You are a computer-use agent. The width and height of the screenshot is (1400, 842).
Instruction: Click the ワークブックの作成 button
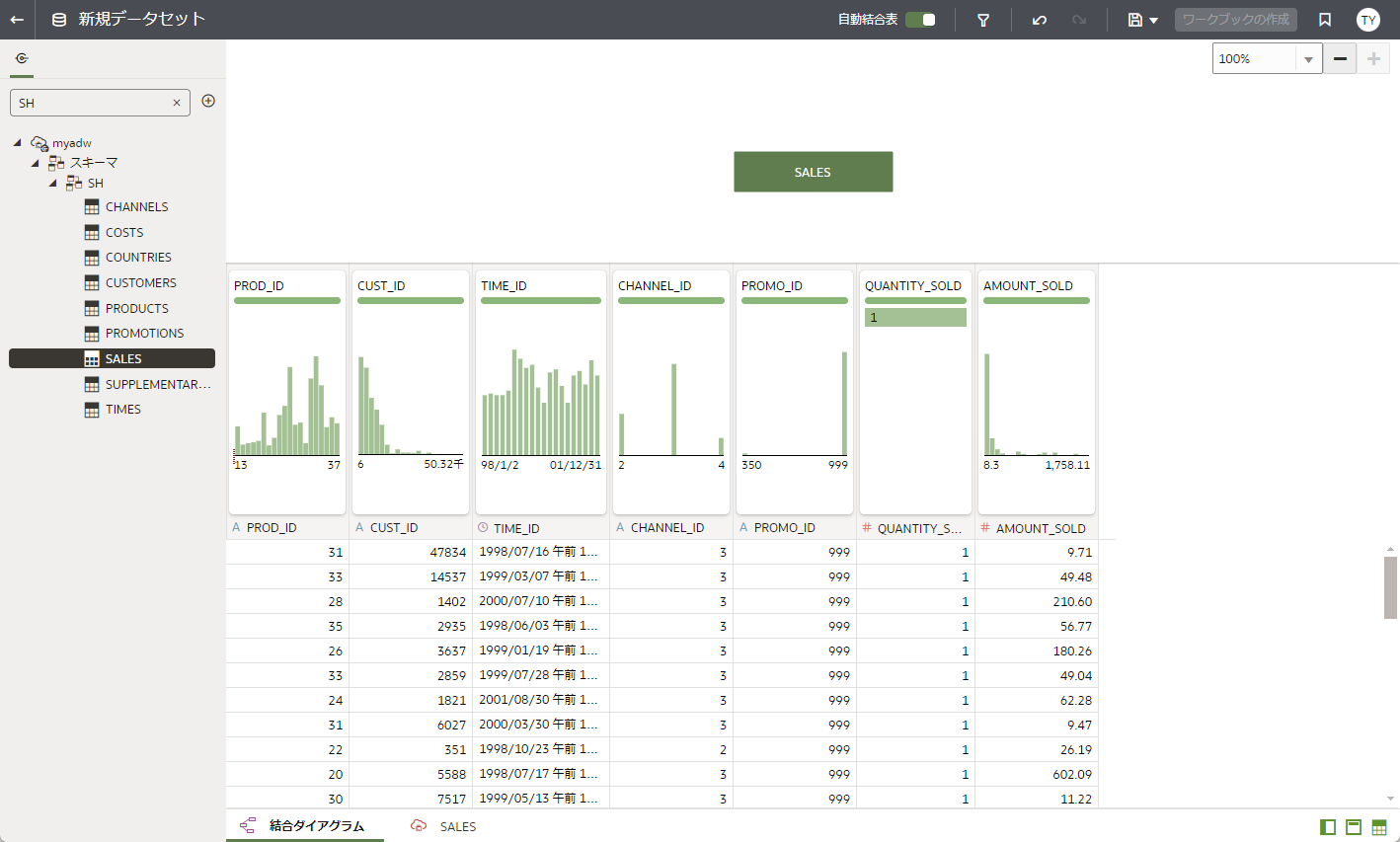coord(1235,20)
